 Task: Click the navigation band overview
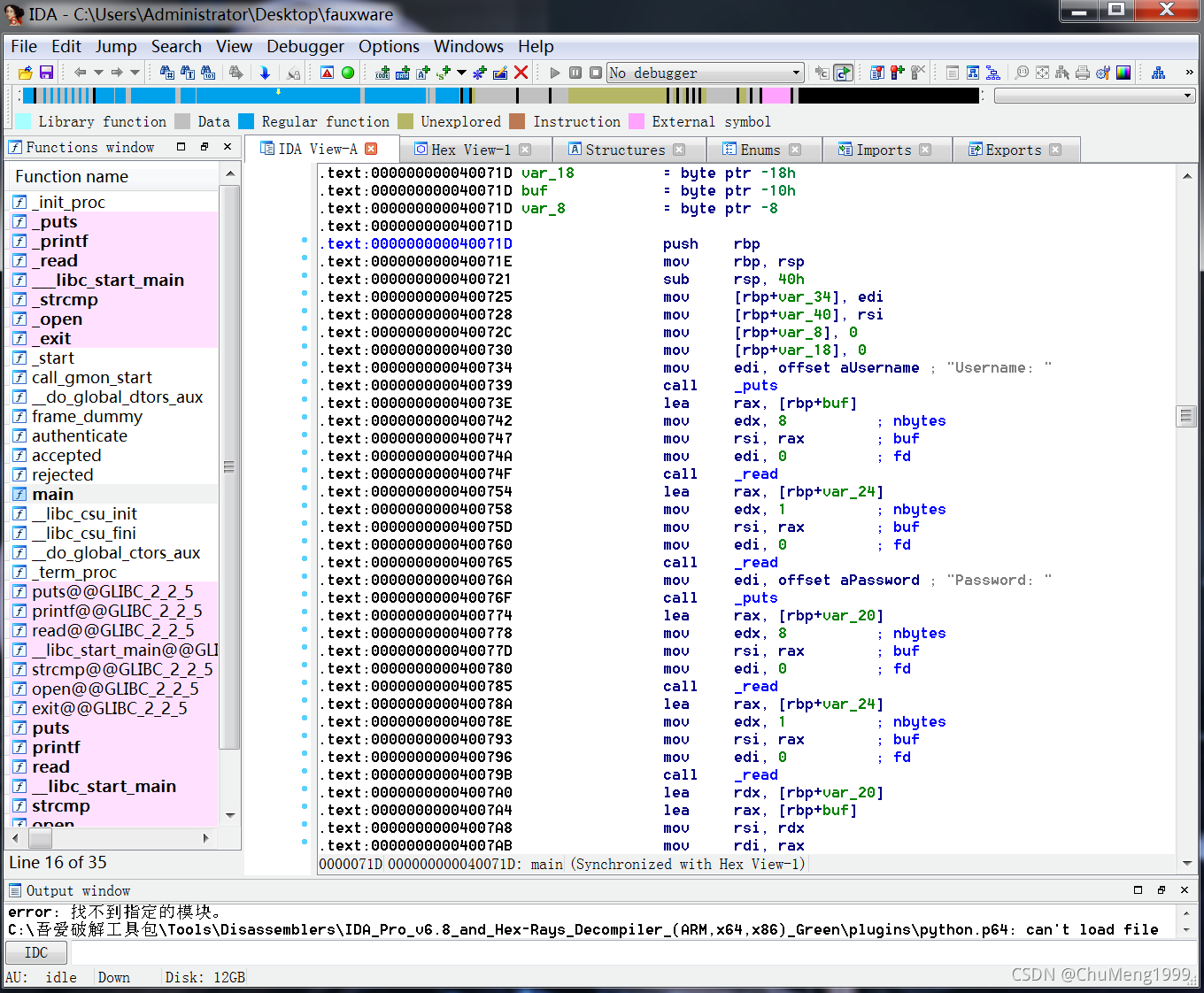tap(501, 96)
